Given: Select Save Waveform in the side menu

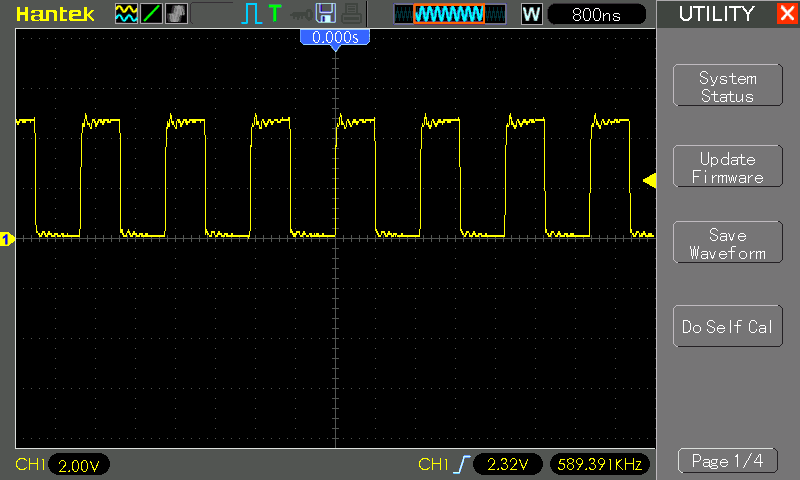Looking at the screenshot, I should tap(727, 244).
